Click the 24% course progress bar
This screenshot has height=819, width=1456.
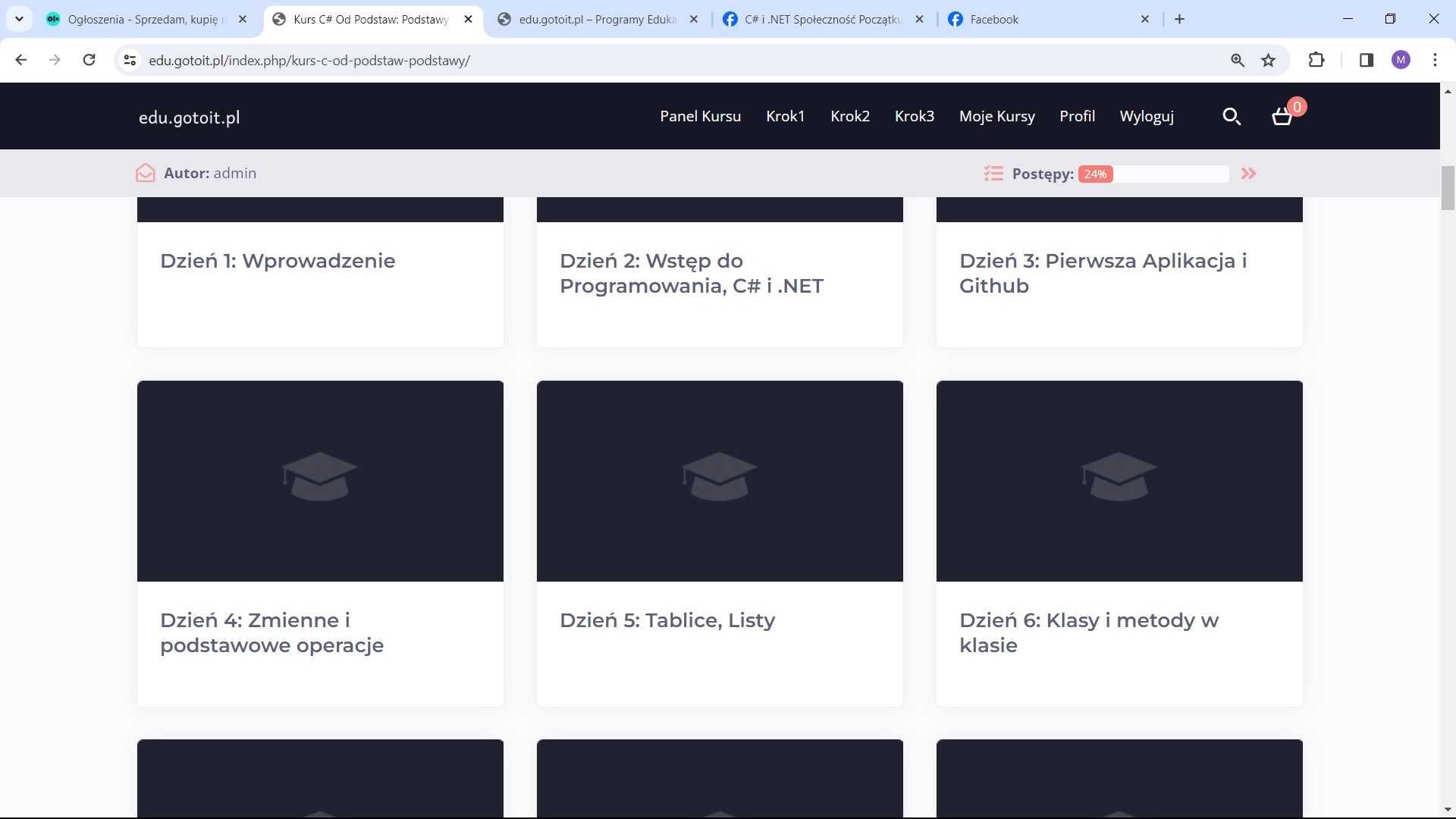click(x=1153, y=174)
